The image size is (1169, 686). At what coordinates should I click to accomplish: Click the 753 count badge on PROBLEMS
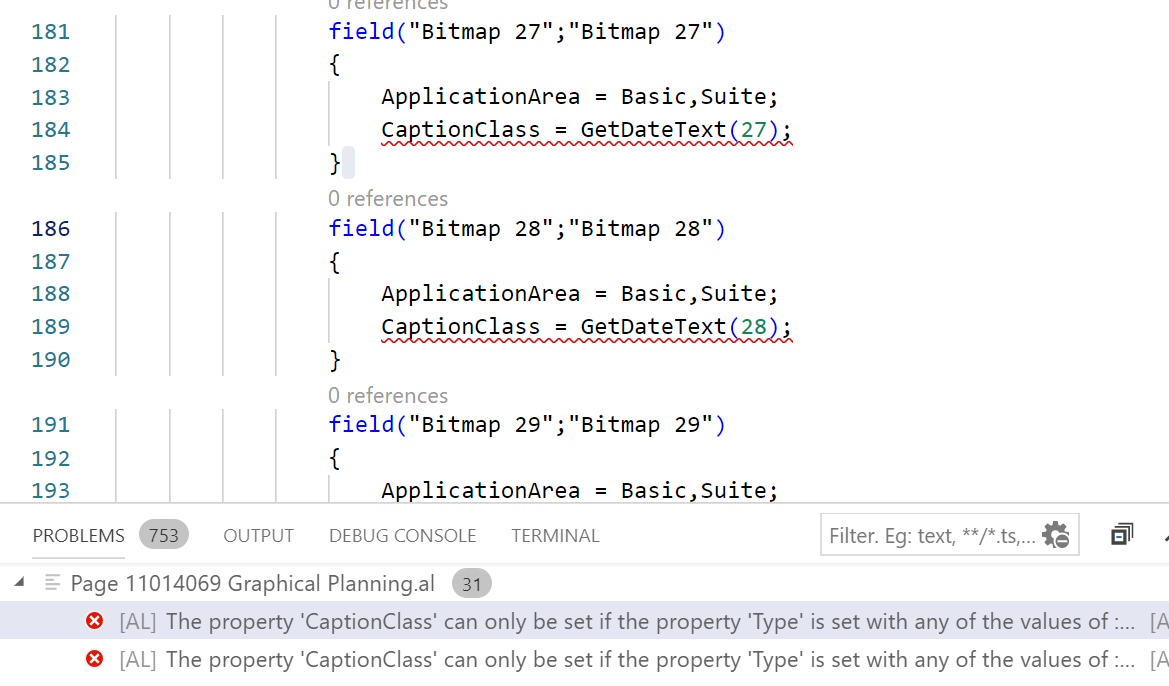point(163,535)
